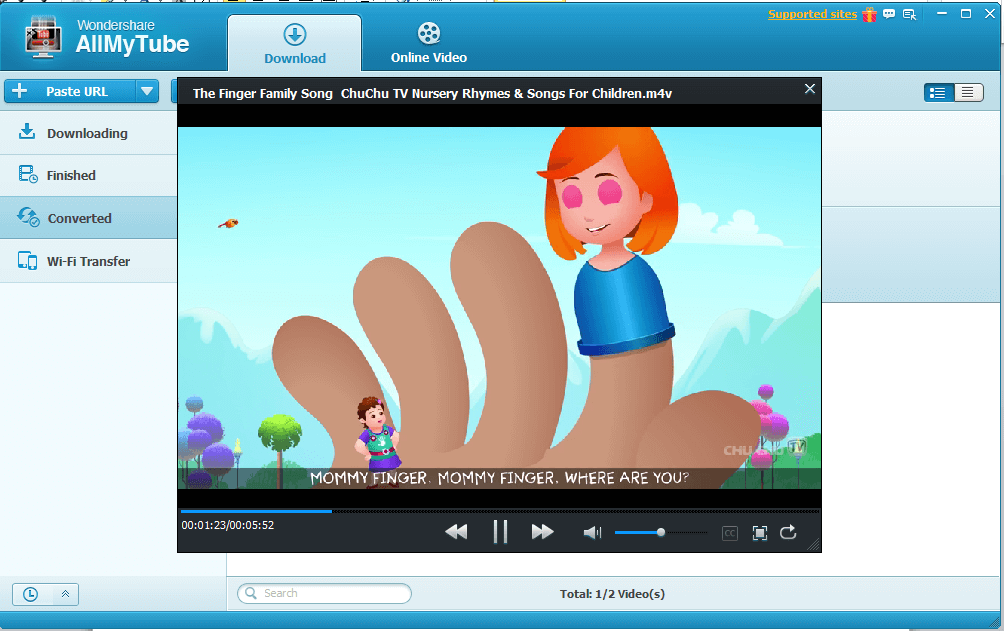Click the search-list icon in title bar
This screenshot has height=631, width=1004.
coord(909,14)
